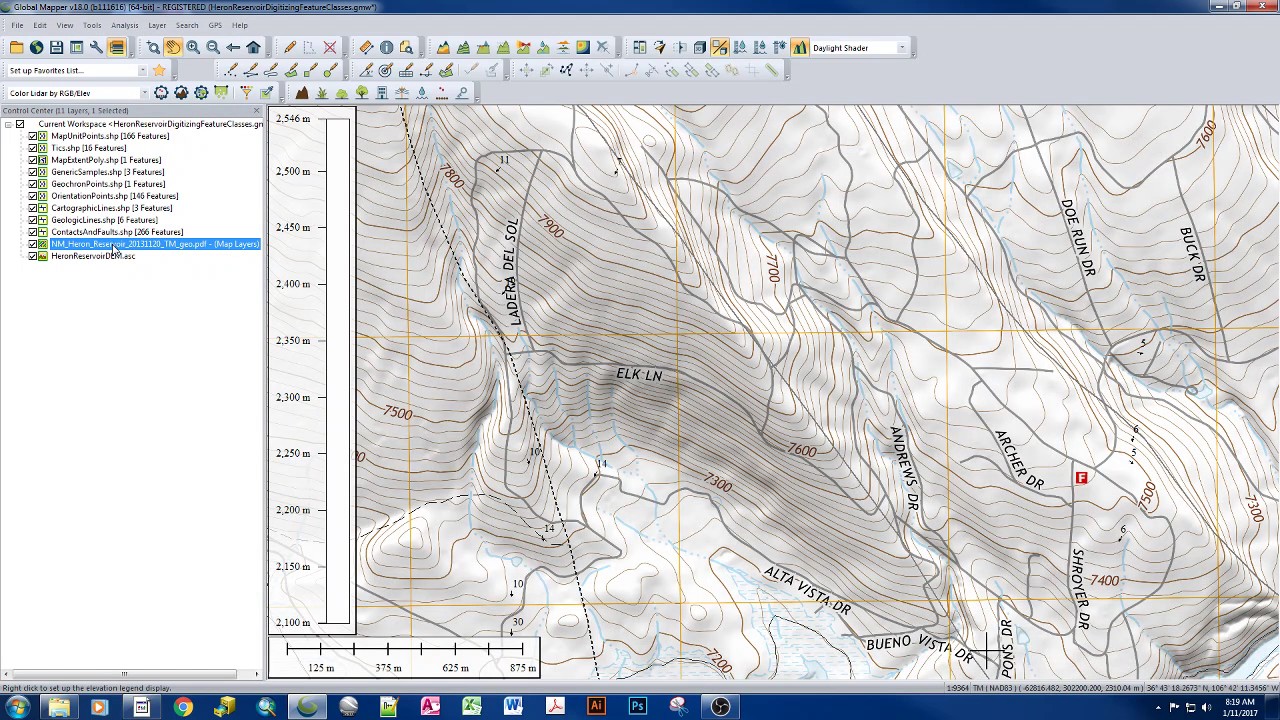This screenshot has width=1280, height=720.
Task: Open Configuration wrench icon
Action: (96, 48)
